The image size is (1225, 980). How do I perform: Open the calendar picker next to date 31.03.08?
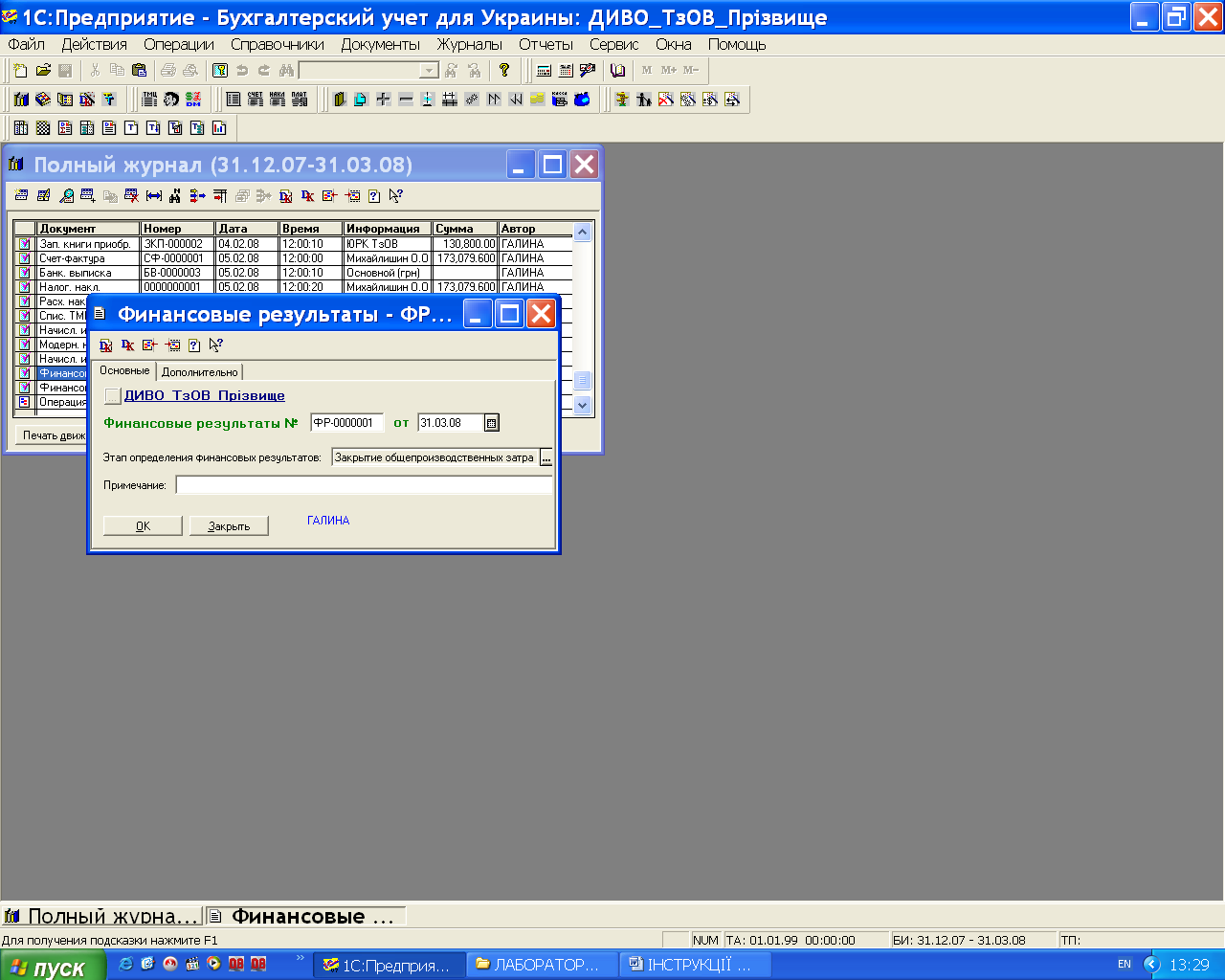pos(491,422)
